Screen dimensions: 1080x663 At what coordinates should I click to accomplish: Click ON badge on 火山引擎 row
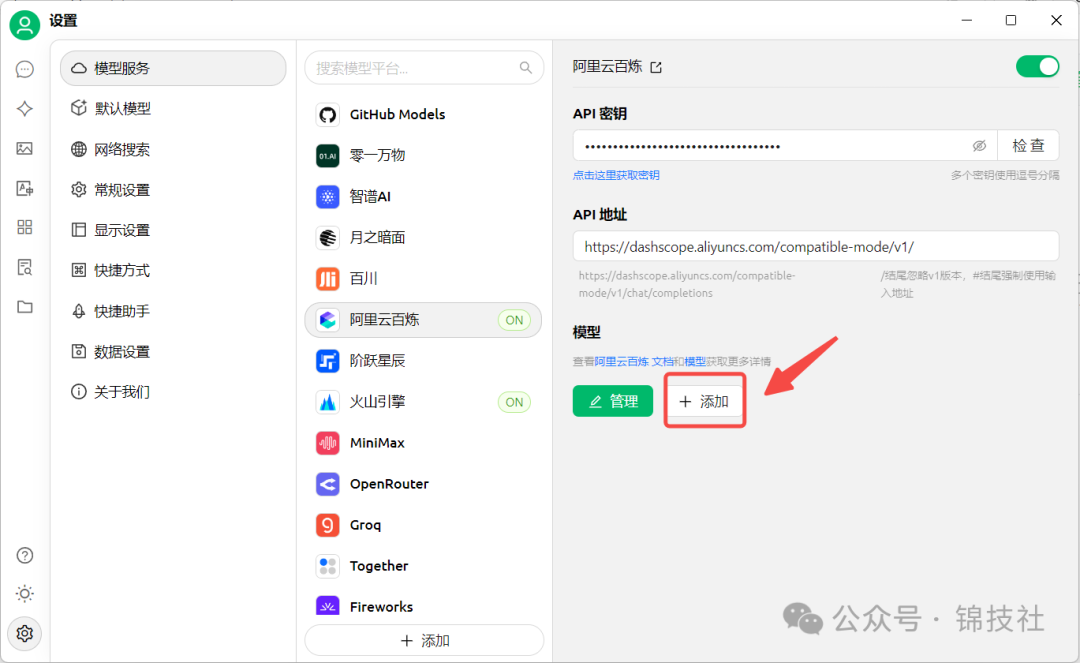(515, 402)
